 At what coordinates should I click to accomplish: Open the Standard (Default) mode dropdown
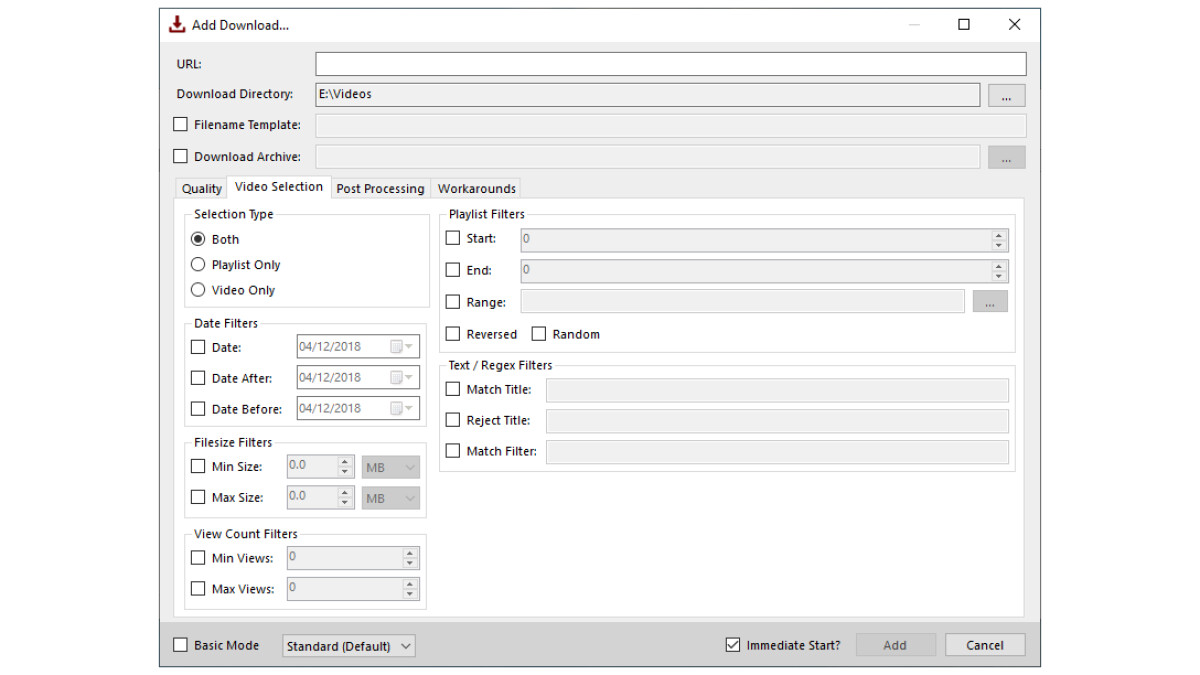(x=348, y=646)
